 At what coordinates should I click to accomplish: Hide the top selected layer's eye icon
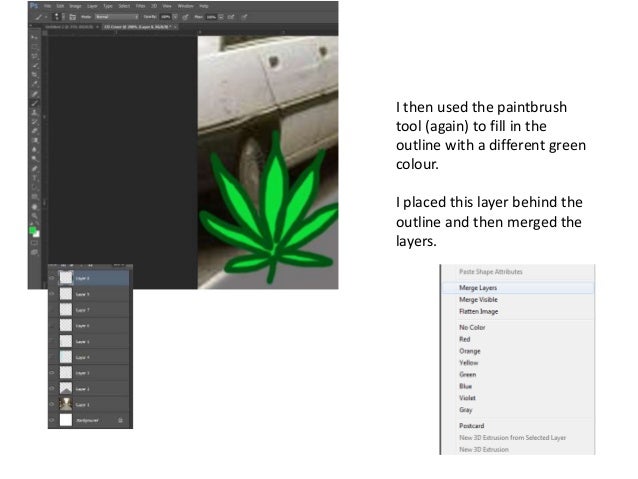click(x=52, y=278)
